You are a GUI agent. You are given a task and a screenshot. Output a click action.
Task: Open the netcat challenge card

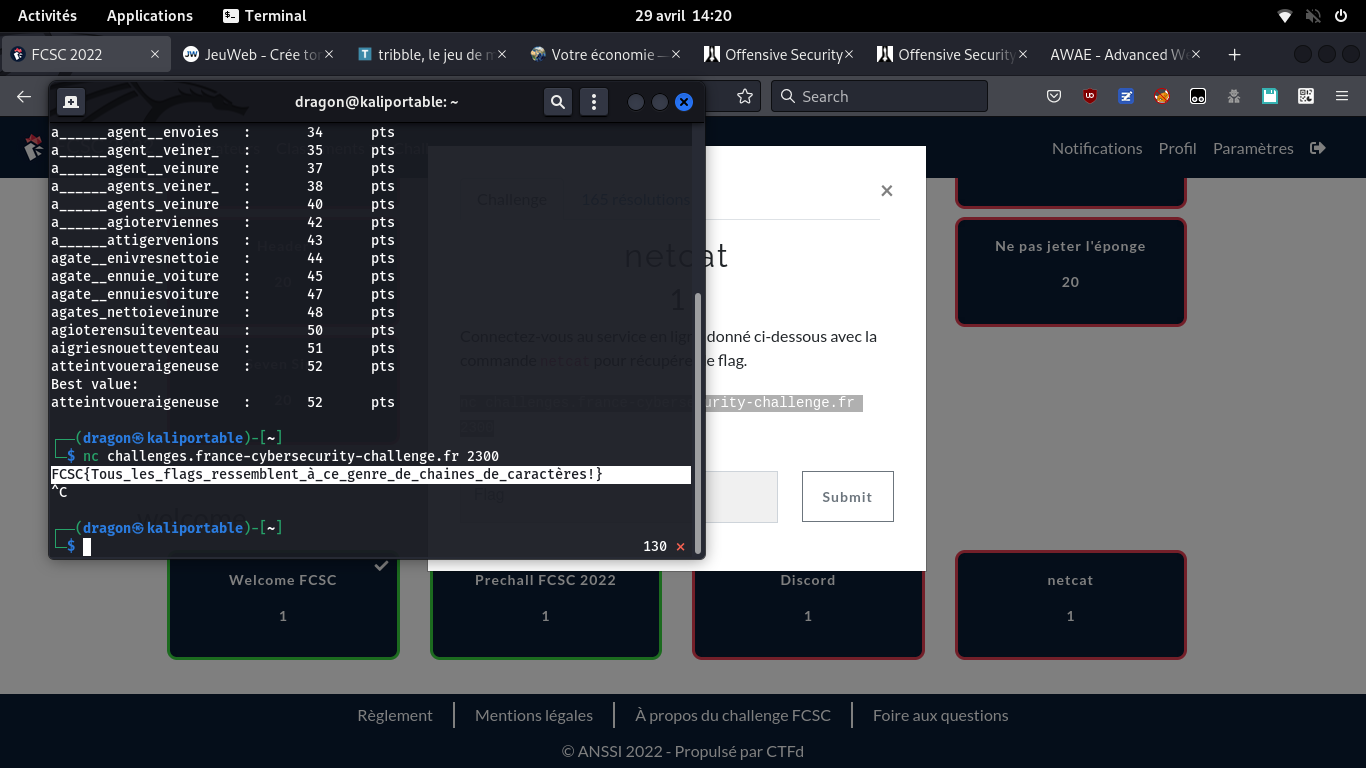pos(1070,605)
